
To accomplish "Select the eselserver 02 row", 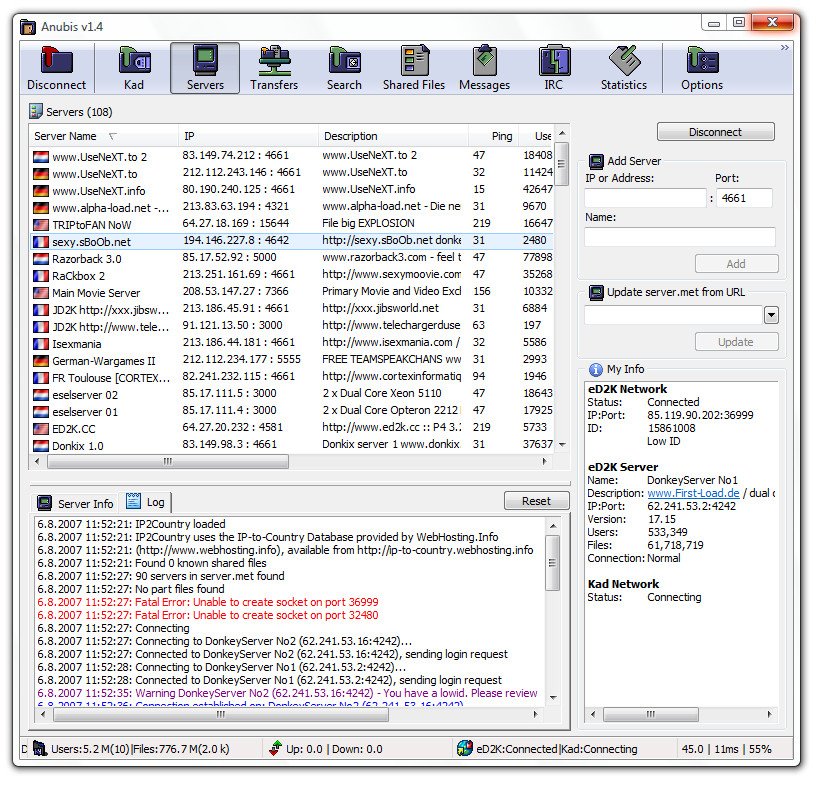I will click(x=291, y=394).
